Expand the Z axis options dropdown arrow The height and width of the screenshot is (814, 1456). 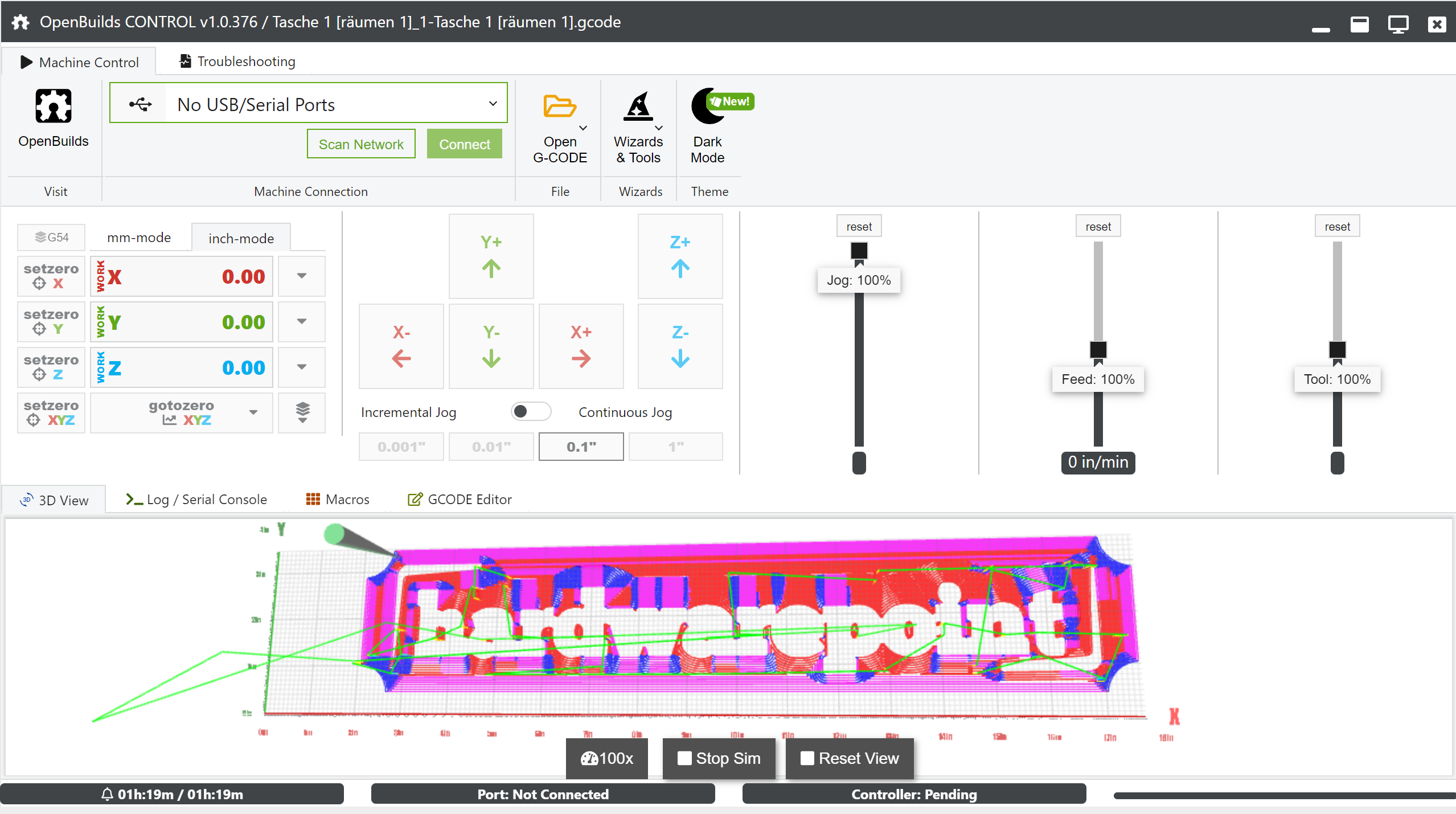[x=301, y=367]
